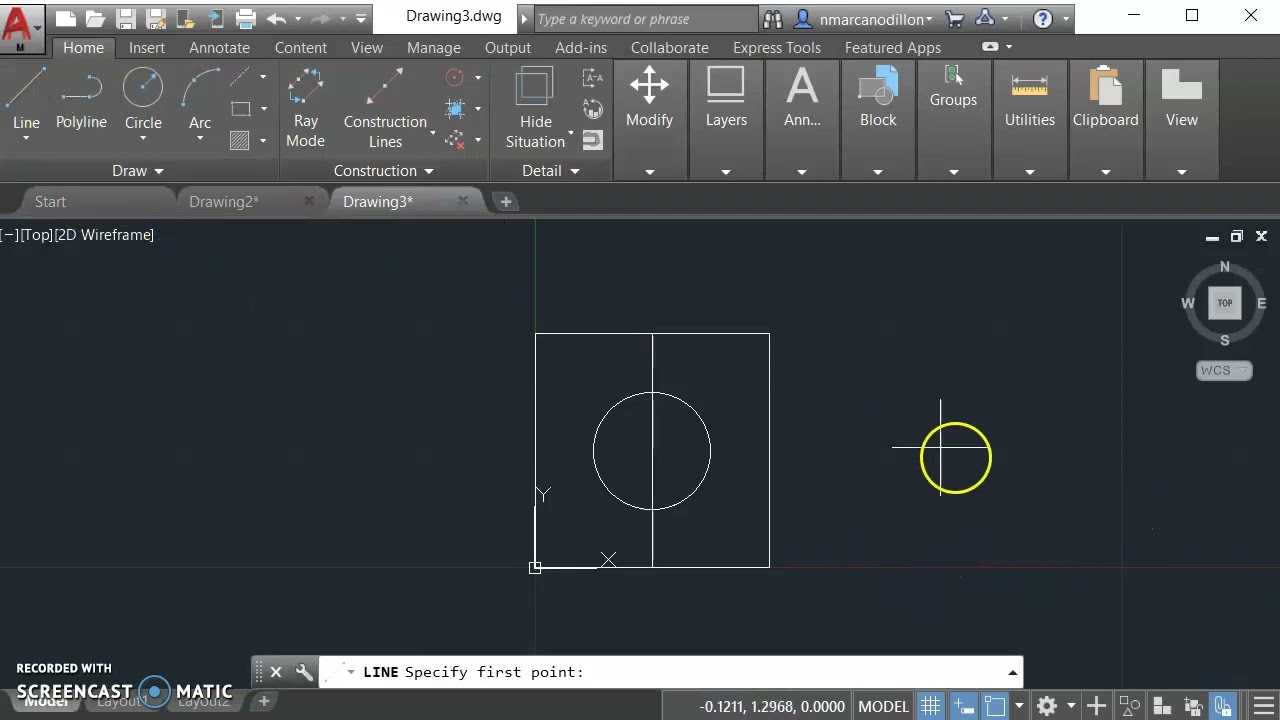This screenshot has height=720, width=1280.
Task: Click the TOP face of ViewCube
Action: (x=1225, y=303)
